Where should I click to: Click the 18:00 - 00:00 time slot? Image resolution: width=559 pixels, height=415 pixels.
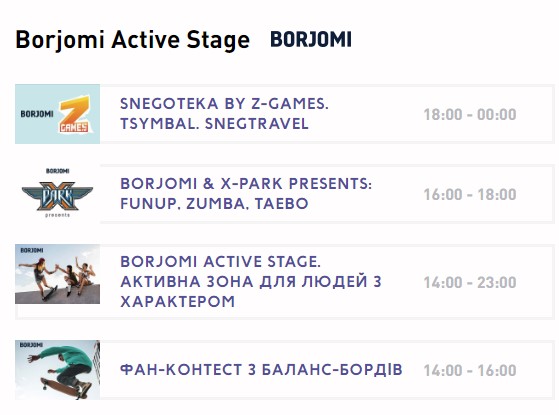[x=470, y=115]
